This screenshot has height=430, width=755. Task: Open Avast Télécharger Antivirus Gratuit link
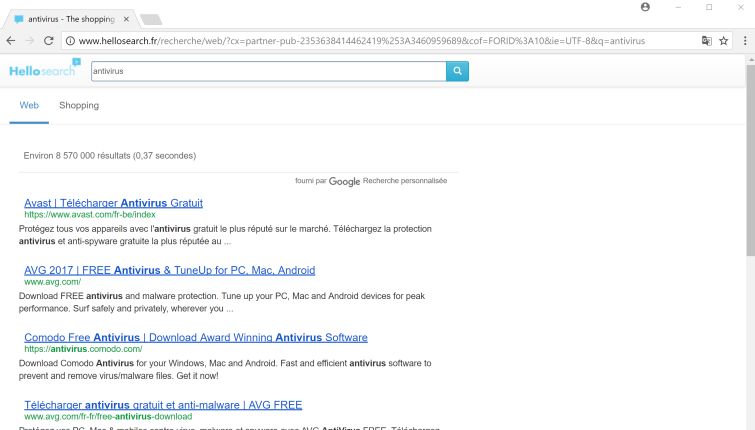tap(114, 203)
